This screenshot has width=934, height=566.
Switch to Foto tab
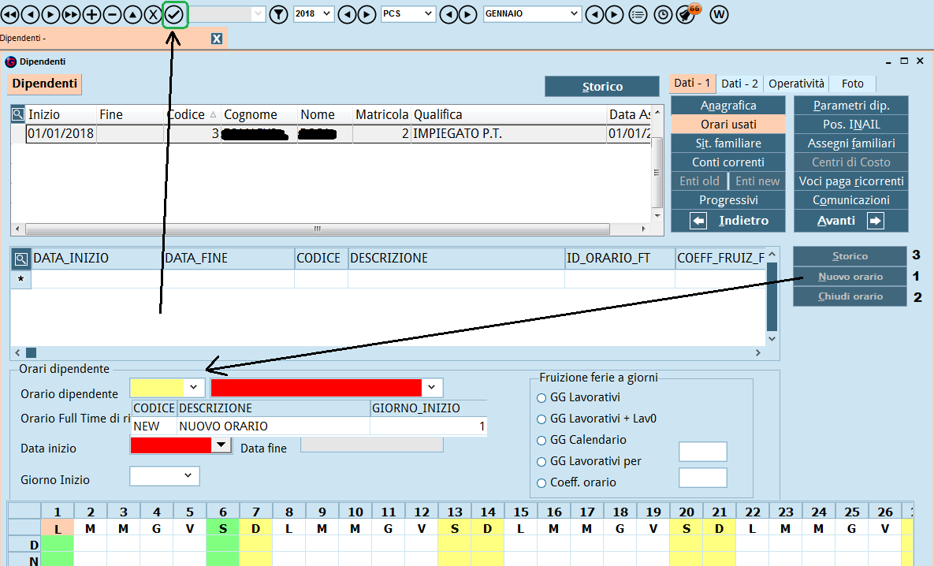pos(852,83)
